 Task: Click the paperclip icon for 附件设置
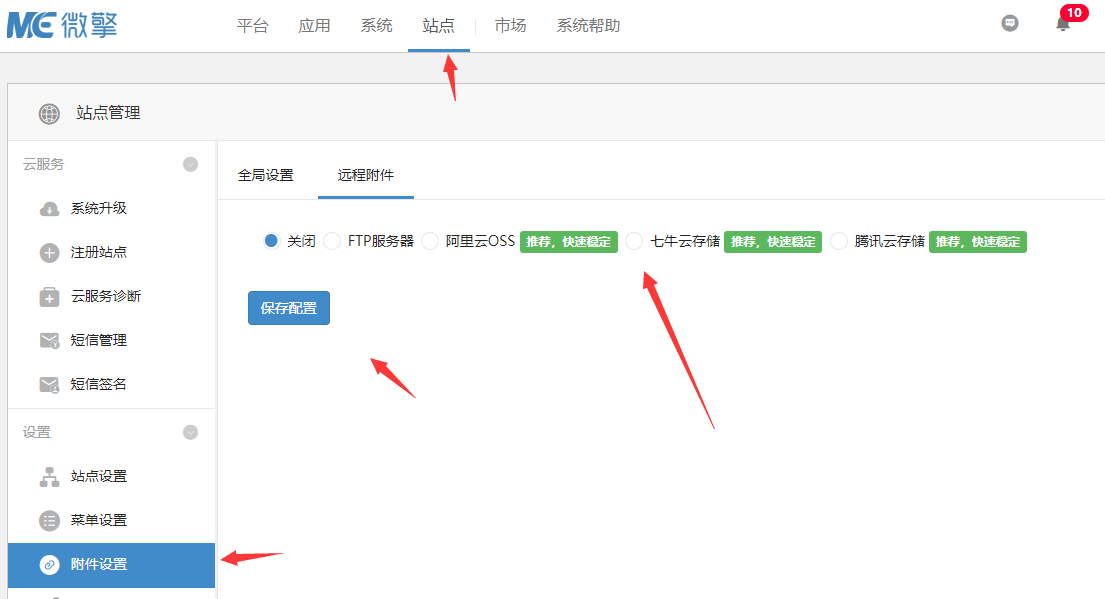pos(49,565)
